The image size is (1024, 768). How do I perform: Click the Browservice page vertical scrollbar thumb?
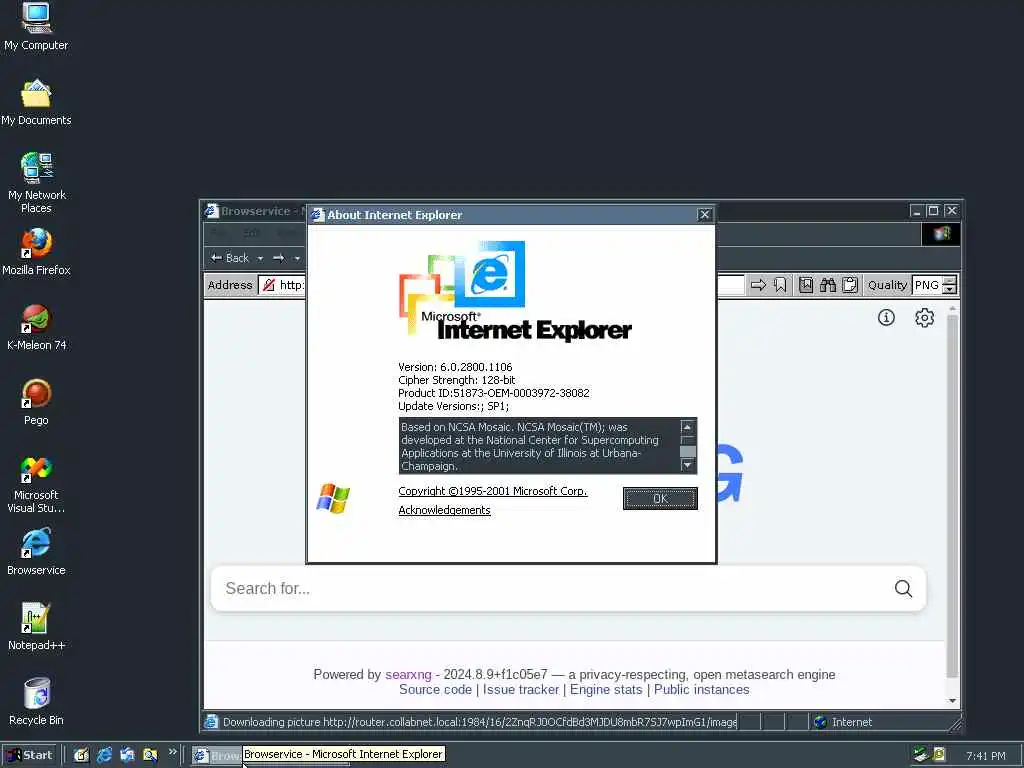tap(952, 496)
